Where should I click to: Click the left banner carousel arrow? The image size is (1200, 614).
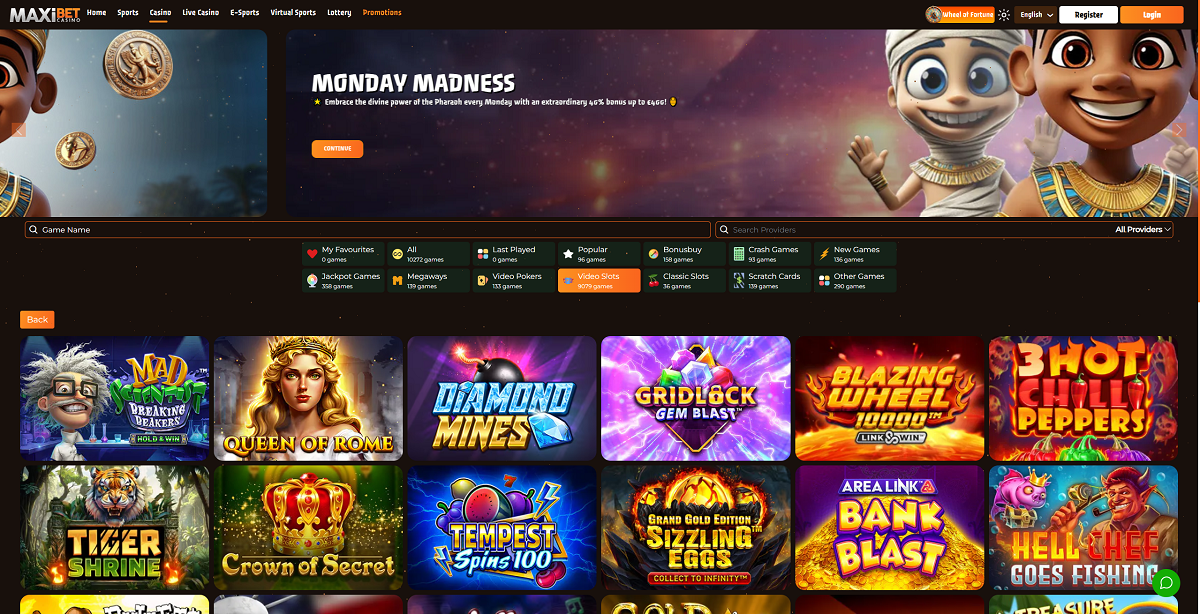point(18,129)
